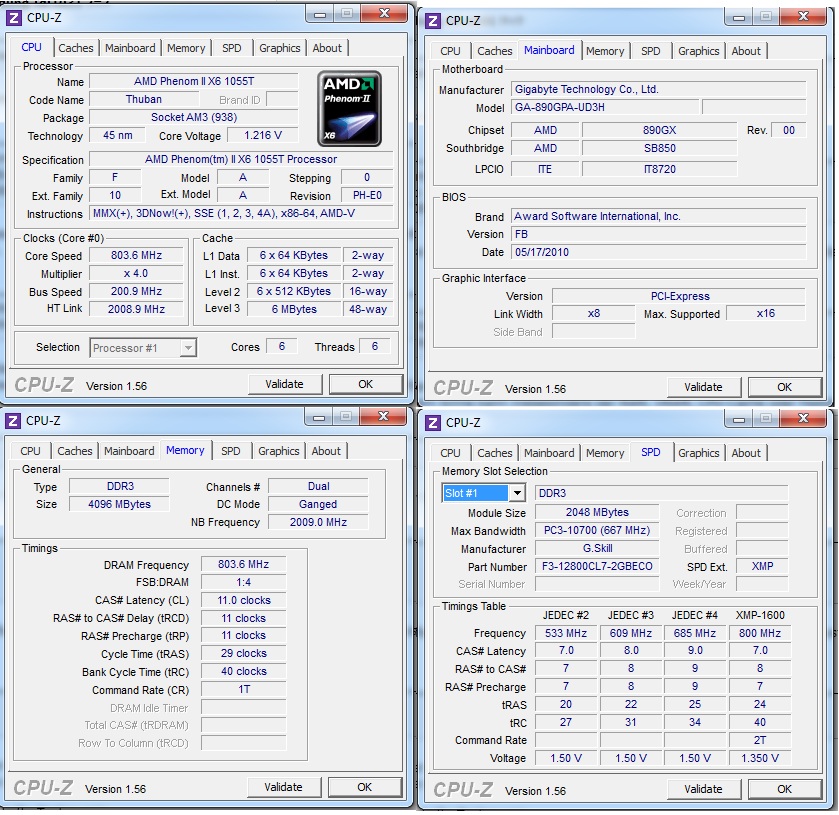Click the AMD Phenom II X6 processor logo

pyautogui.click(x=349, y=109)
